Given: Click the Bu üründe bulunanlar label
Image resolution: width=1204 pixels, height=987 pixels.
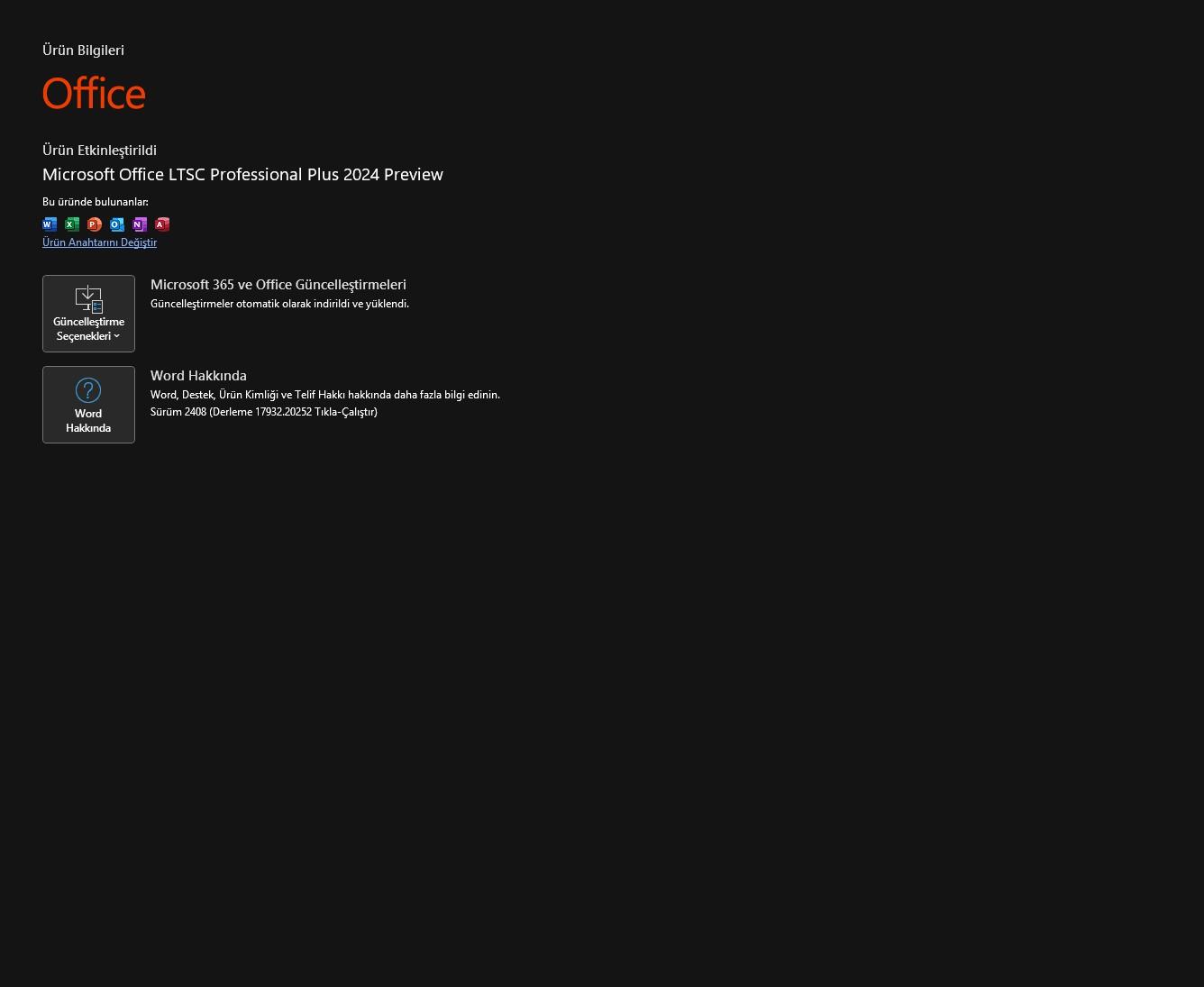Looking at the screenshot, I should coord(96,202).
